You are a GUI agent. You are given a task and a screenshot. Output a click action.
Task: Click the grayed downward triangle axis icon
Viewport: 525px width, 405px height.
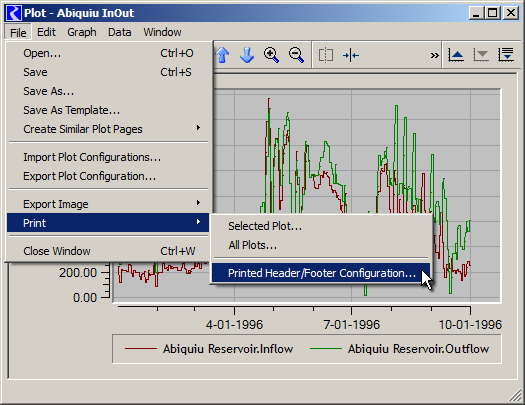click(480, 55)
